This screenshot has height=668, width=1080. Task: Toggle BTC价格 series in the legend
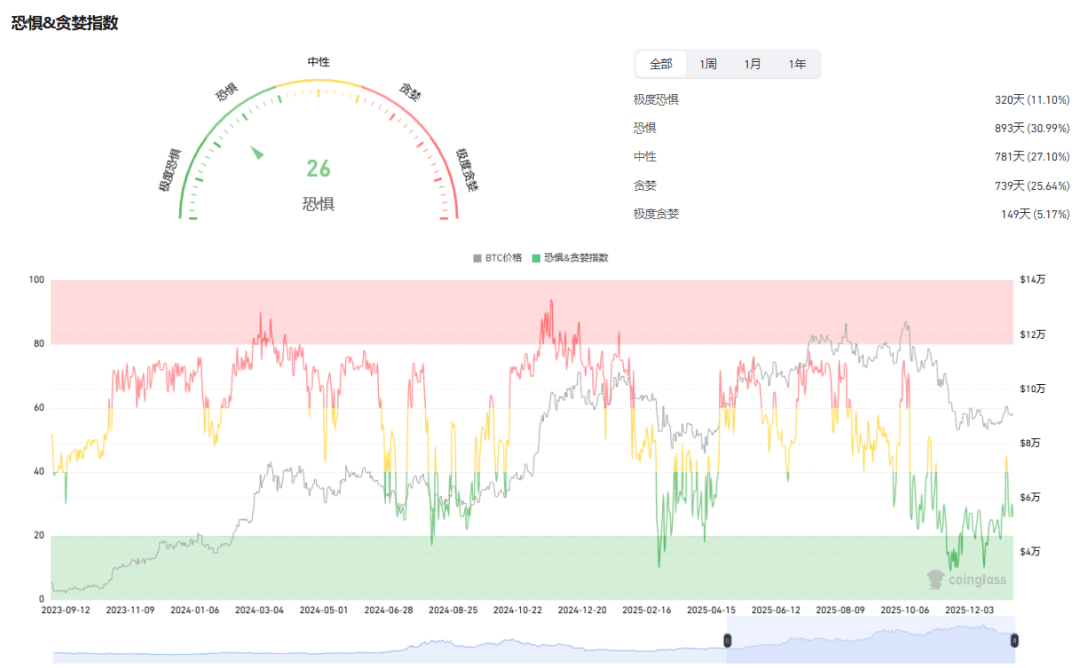point(497,258)
